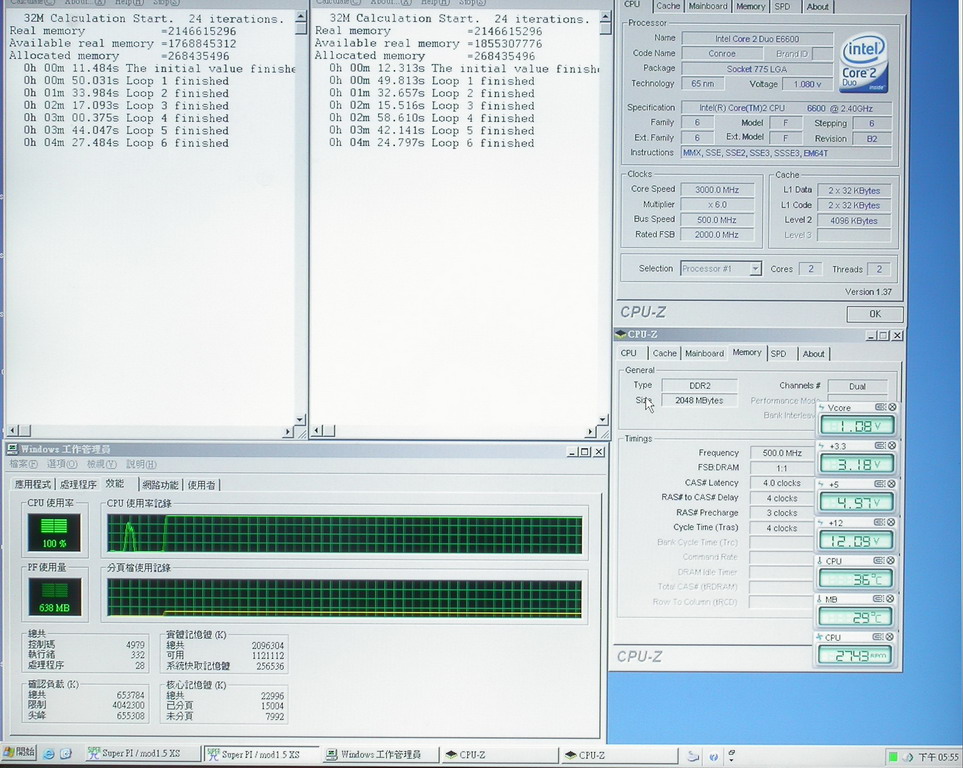Click the Intel Core 2 Duo logo
Screen dimensions: 963x768
coord(864,63)
